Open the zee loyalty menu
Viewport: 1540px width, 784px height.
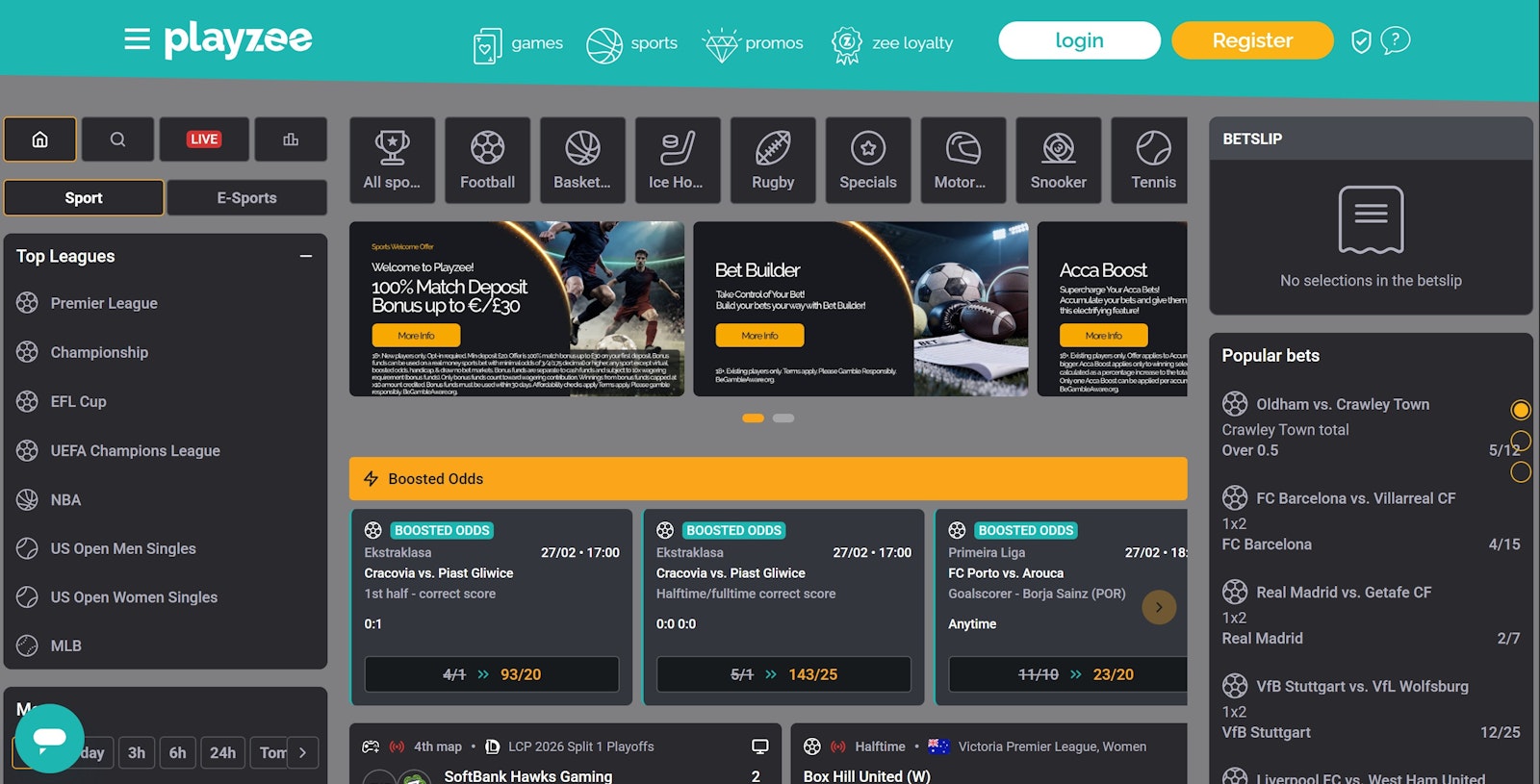click(x=892, y=43)
